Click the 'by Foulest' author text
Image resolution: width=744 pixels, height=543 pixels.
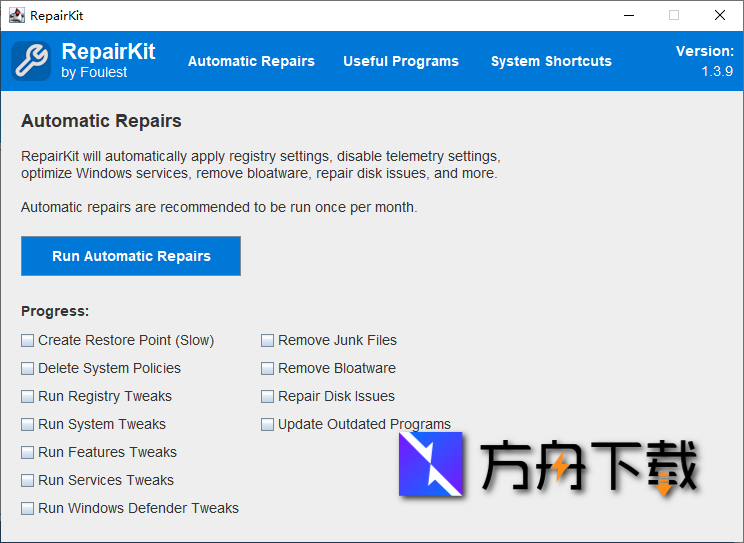click(94, 72)
